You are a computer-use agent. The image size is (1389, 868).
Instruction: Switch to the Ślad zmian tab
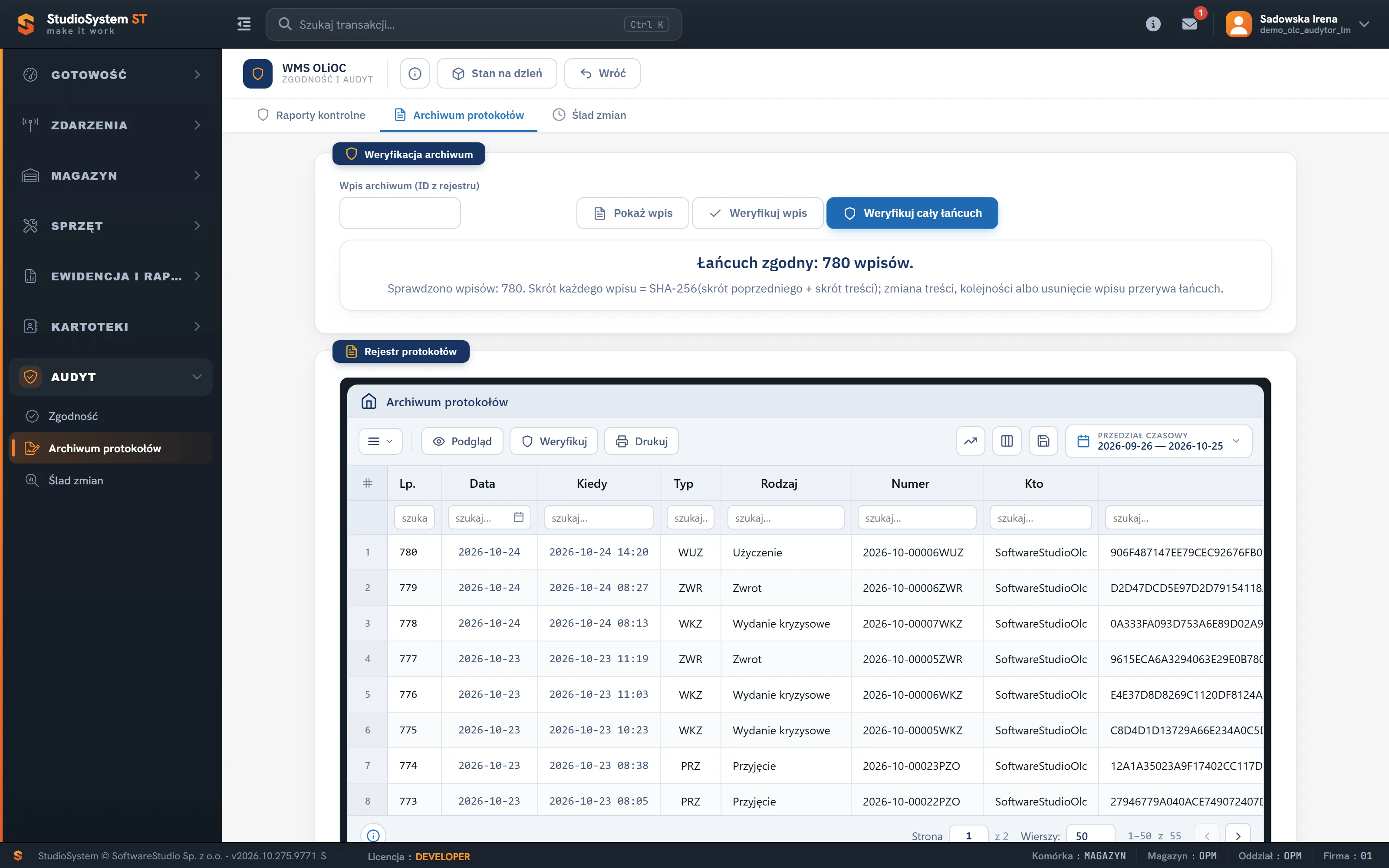(589, 115)
